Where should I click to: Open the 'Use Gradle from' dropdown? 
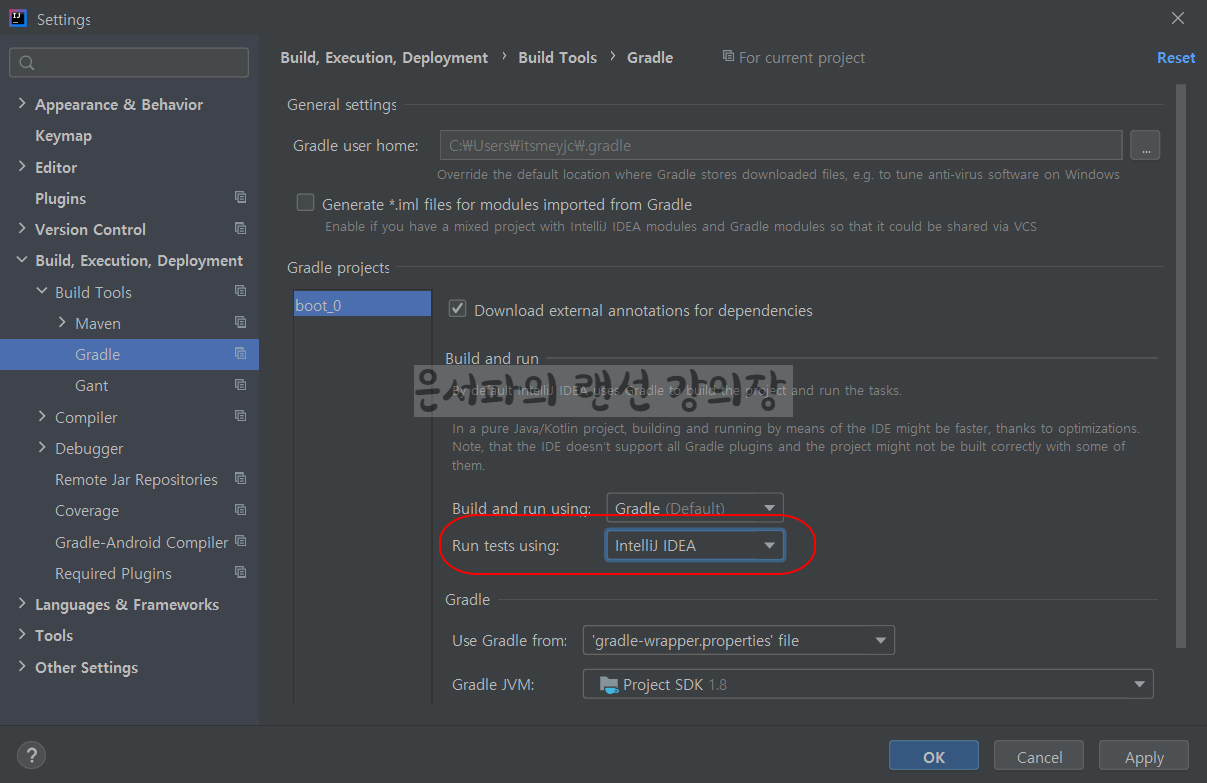point(739,640)
